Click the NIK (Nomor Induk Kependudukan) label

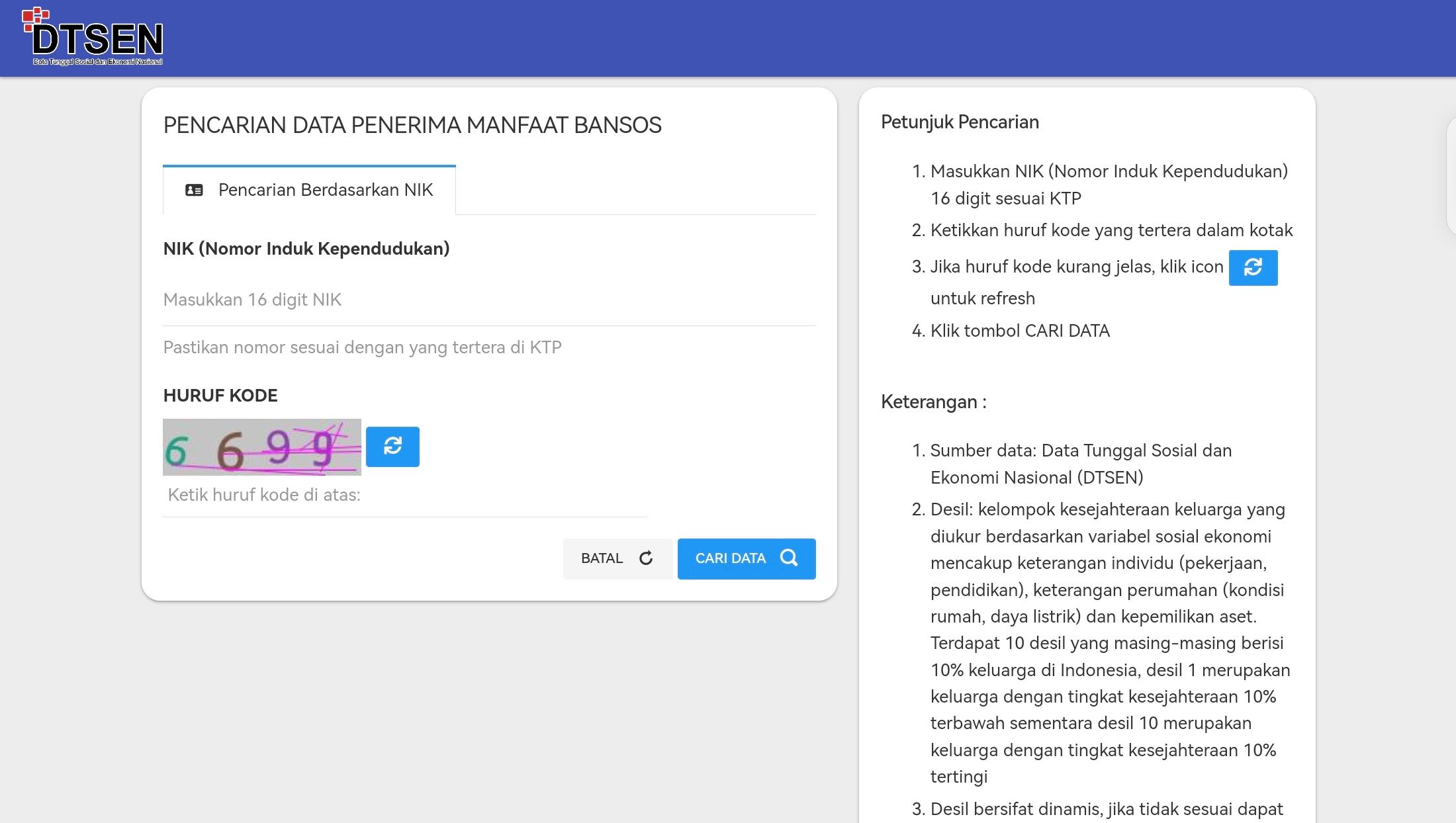coord(306,249)
